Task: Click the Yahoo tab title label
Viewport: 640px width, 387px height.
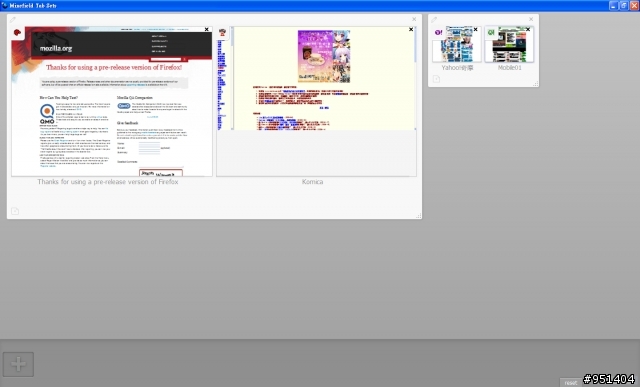Action: [x=457, y=68]
